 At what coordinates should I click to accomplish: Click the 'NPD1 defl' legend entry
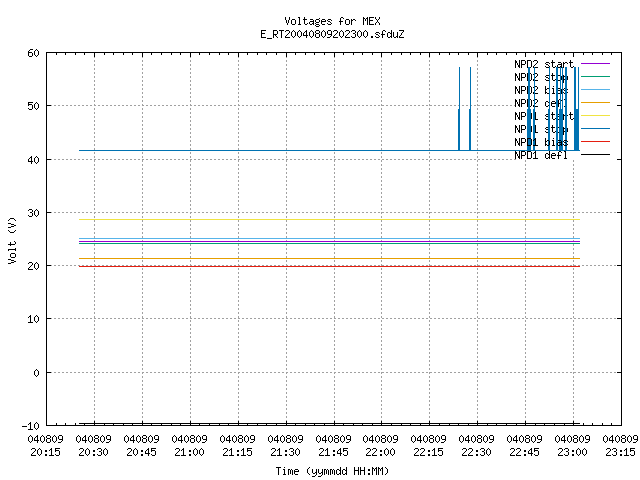[541, 156]
